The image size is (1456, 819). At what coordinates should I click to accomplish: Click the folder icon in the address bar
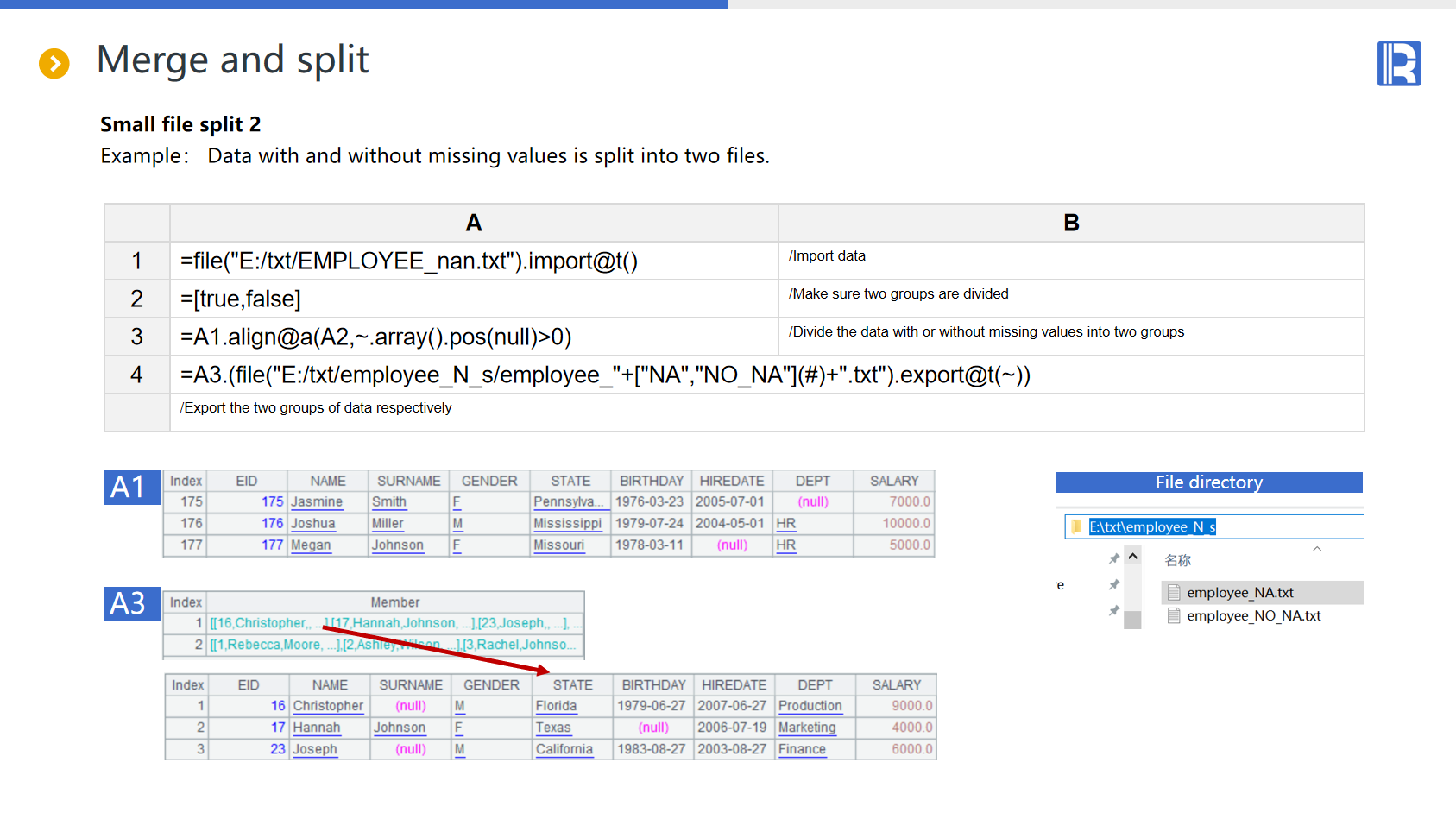pos(1076,526)
